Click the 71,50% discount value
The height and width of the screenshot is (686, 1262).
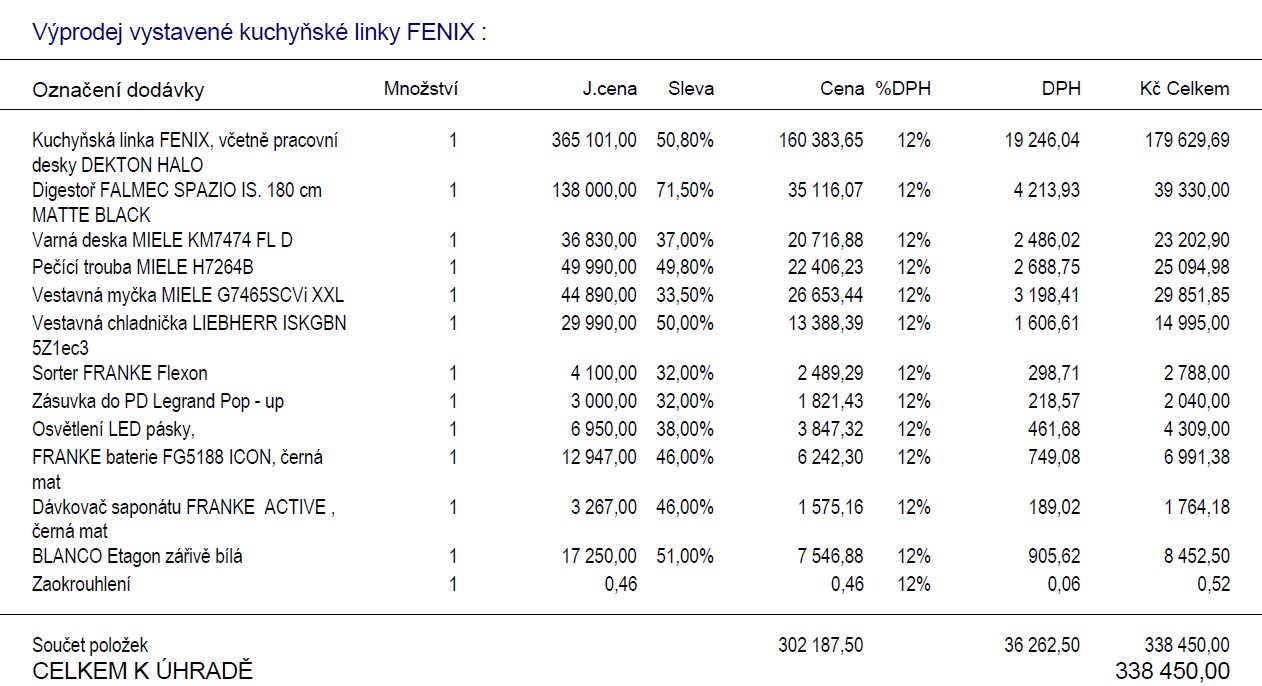(x=685, y=190)
